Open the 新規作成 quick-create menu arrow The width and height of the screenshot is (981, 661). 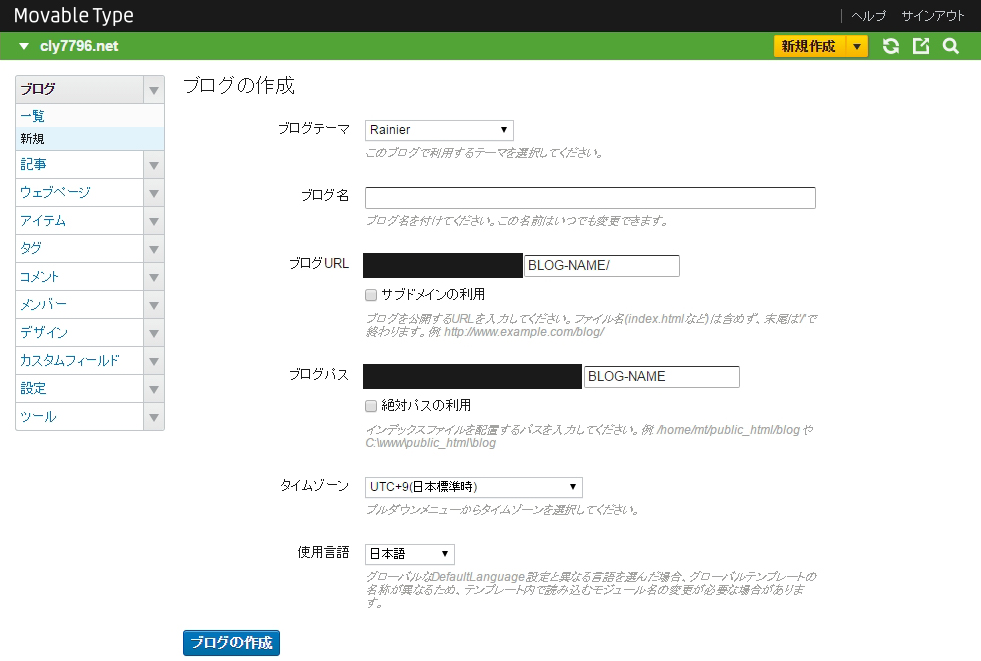857,45
